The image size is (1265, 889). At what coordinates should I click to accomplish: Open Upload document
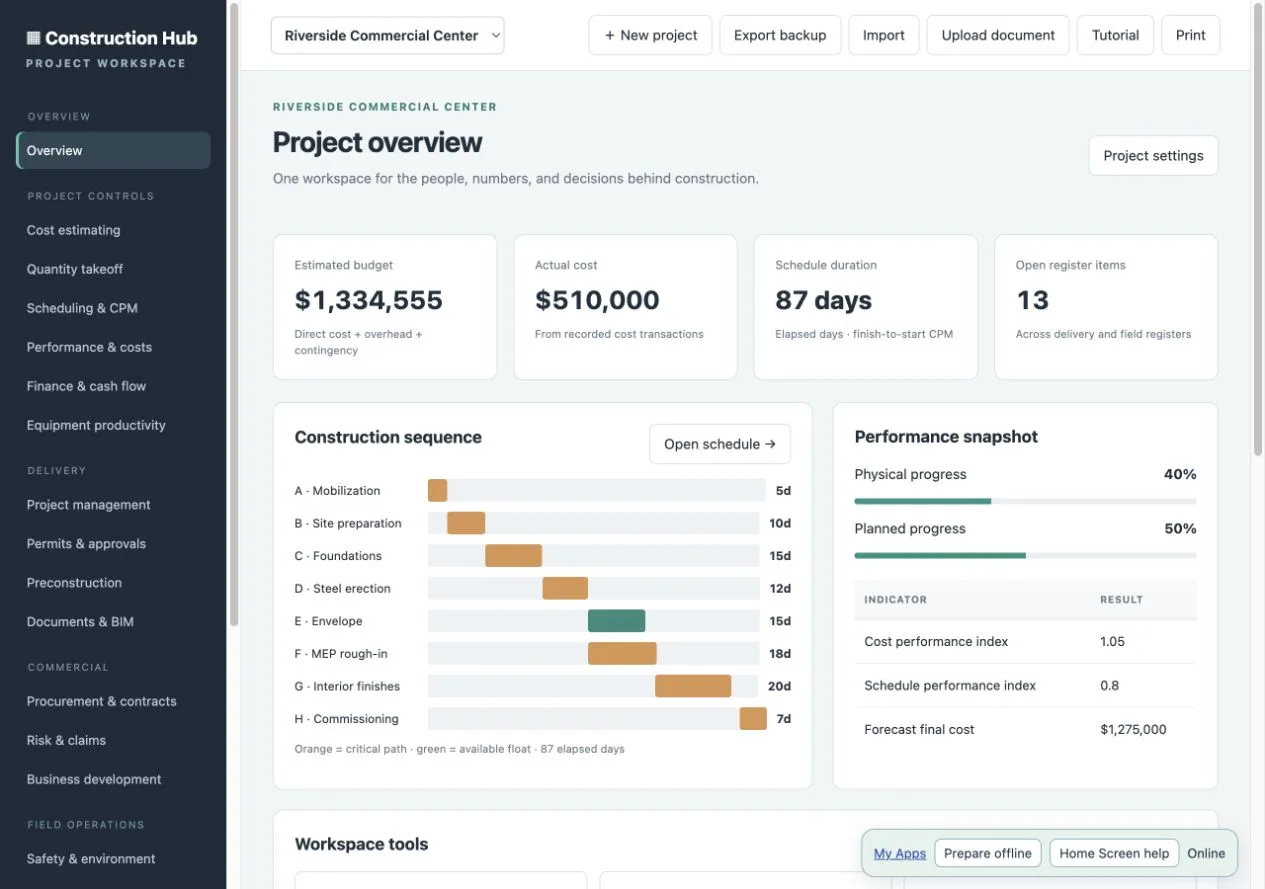coord(998,35)
